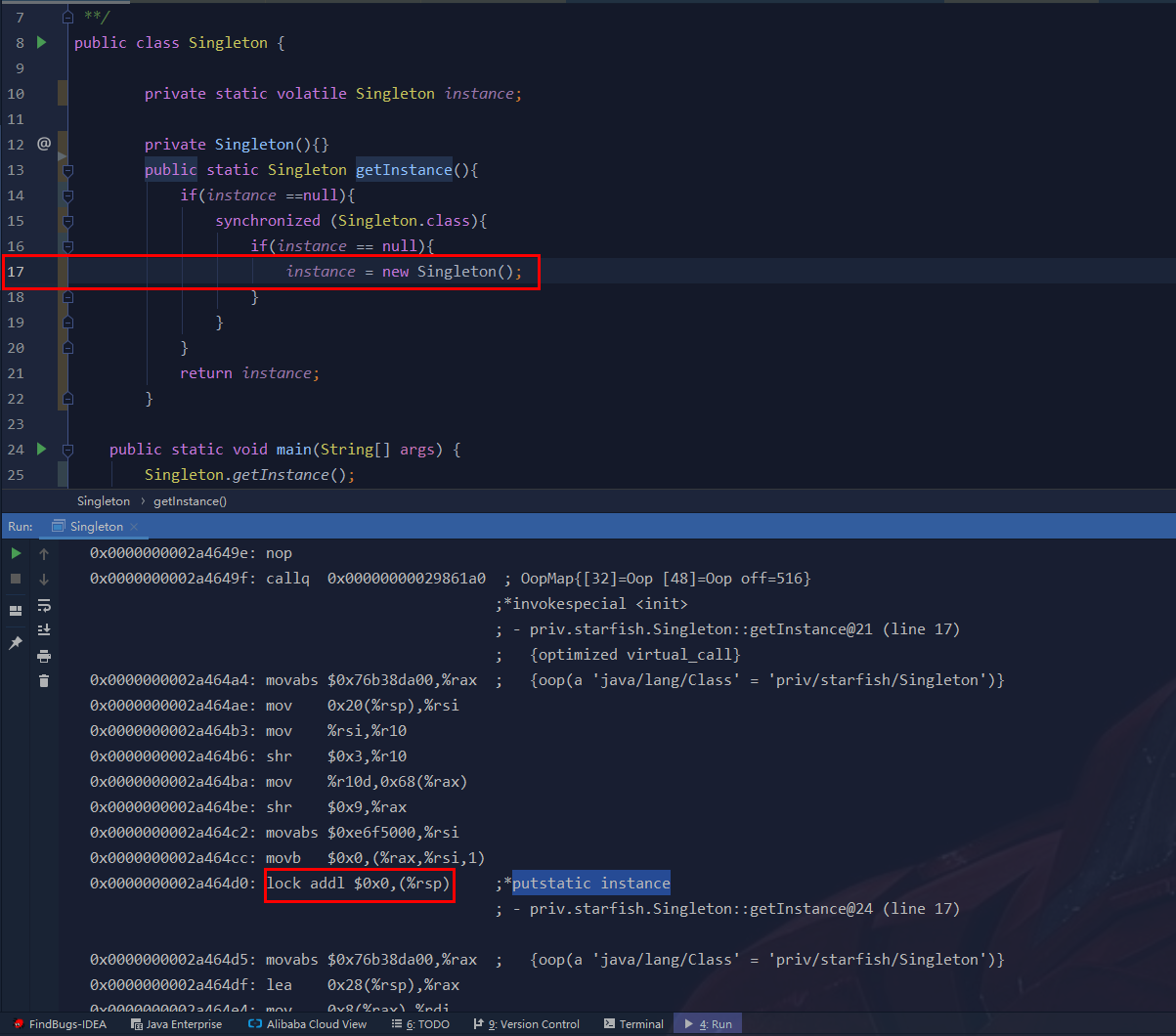
Task: Collapse outer if block at line 14
Action: click(67, 195)
